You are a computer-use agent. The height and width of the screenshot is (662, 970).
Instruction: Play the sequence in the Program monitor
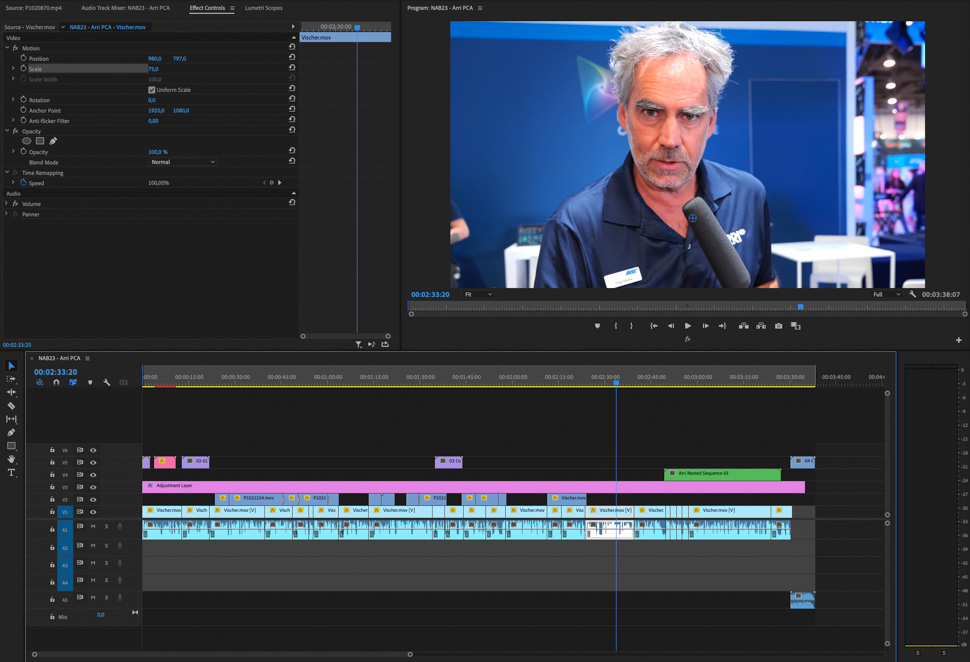pos(688,326)
